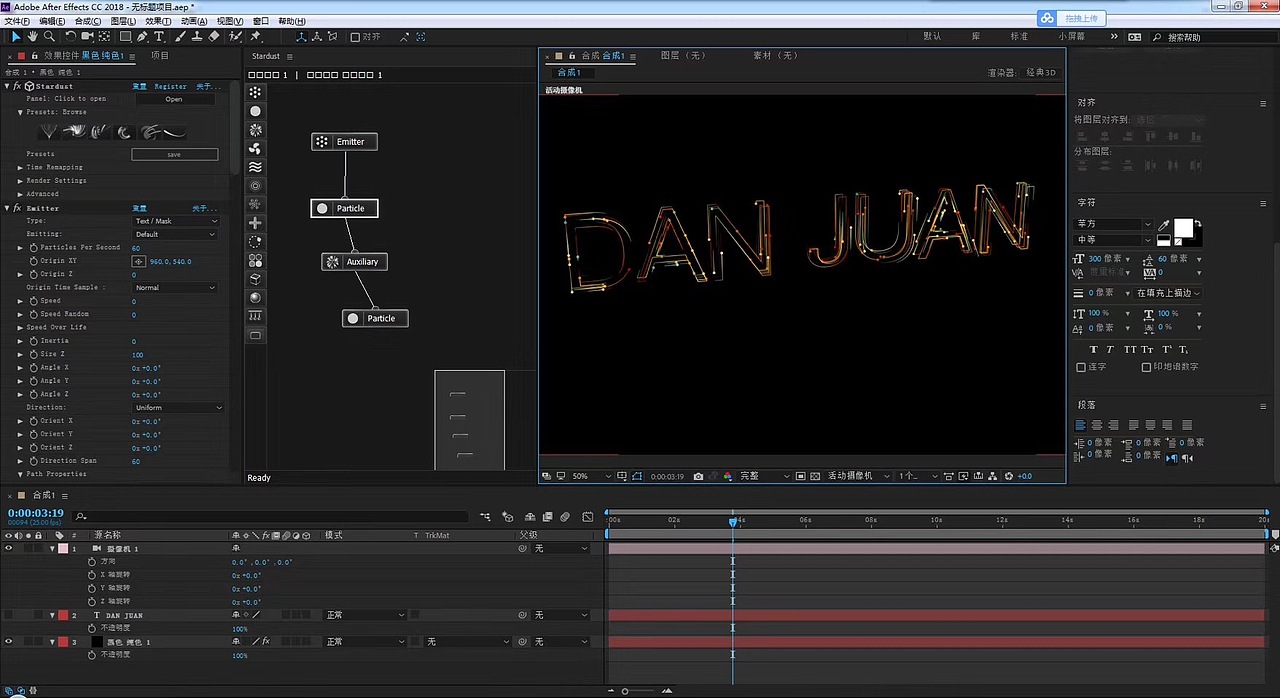Click the Stardust emitter node icon in sidebar
1280x698 pixels.
point(255,92)
